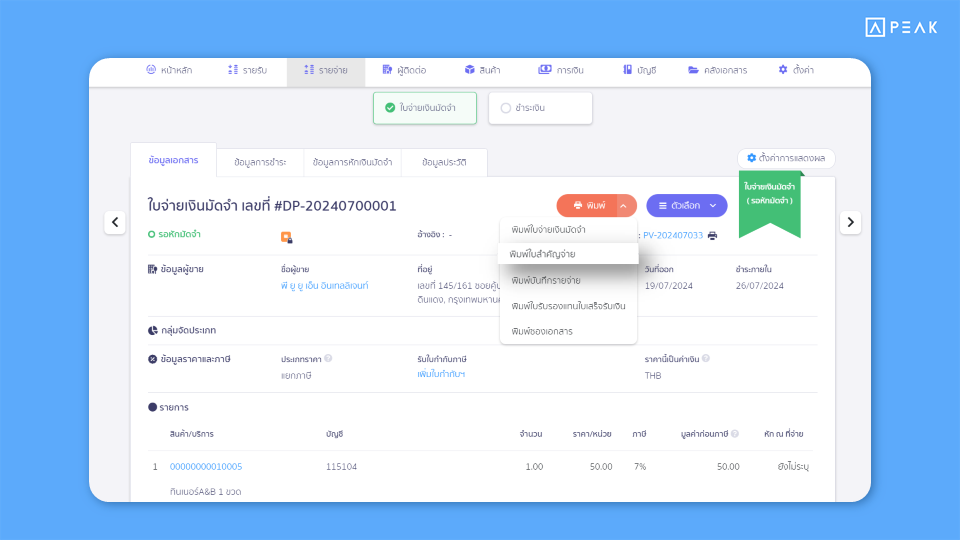Click the help icon beside ประเภทราคา
The image size is (960, 540).
pos(328,358)
